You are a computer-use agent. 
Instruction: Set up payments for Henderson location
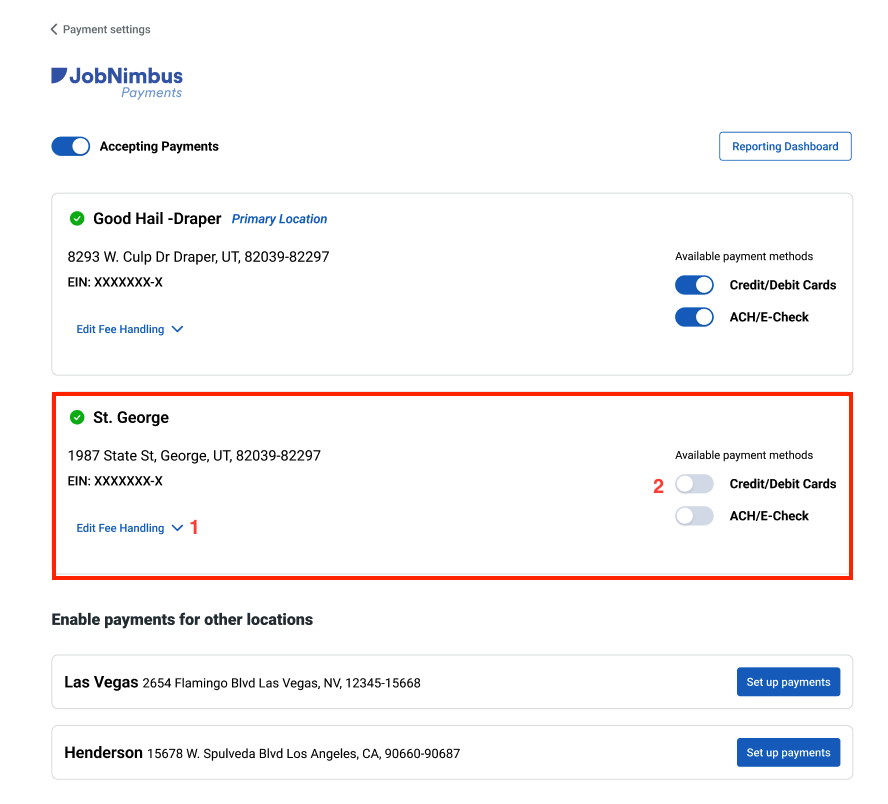click(788, 752)
